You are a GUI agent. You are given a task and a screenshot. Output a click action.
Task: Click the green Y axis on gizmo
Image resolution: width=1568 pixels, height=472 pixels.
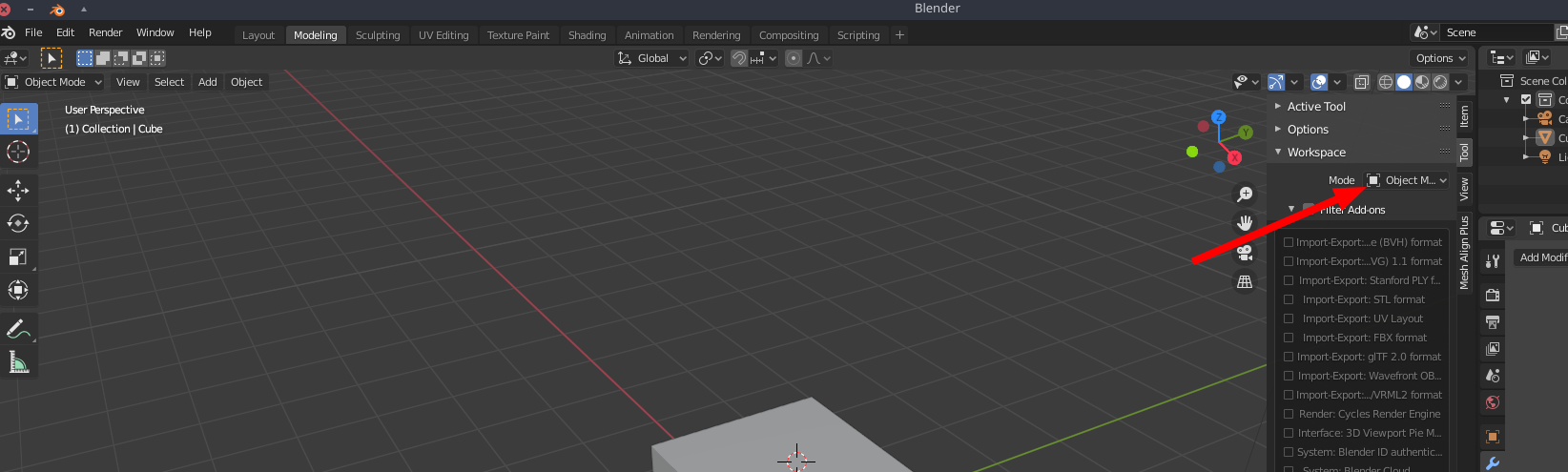point(1245,133)
